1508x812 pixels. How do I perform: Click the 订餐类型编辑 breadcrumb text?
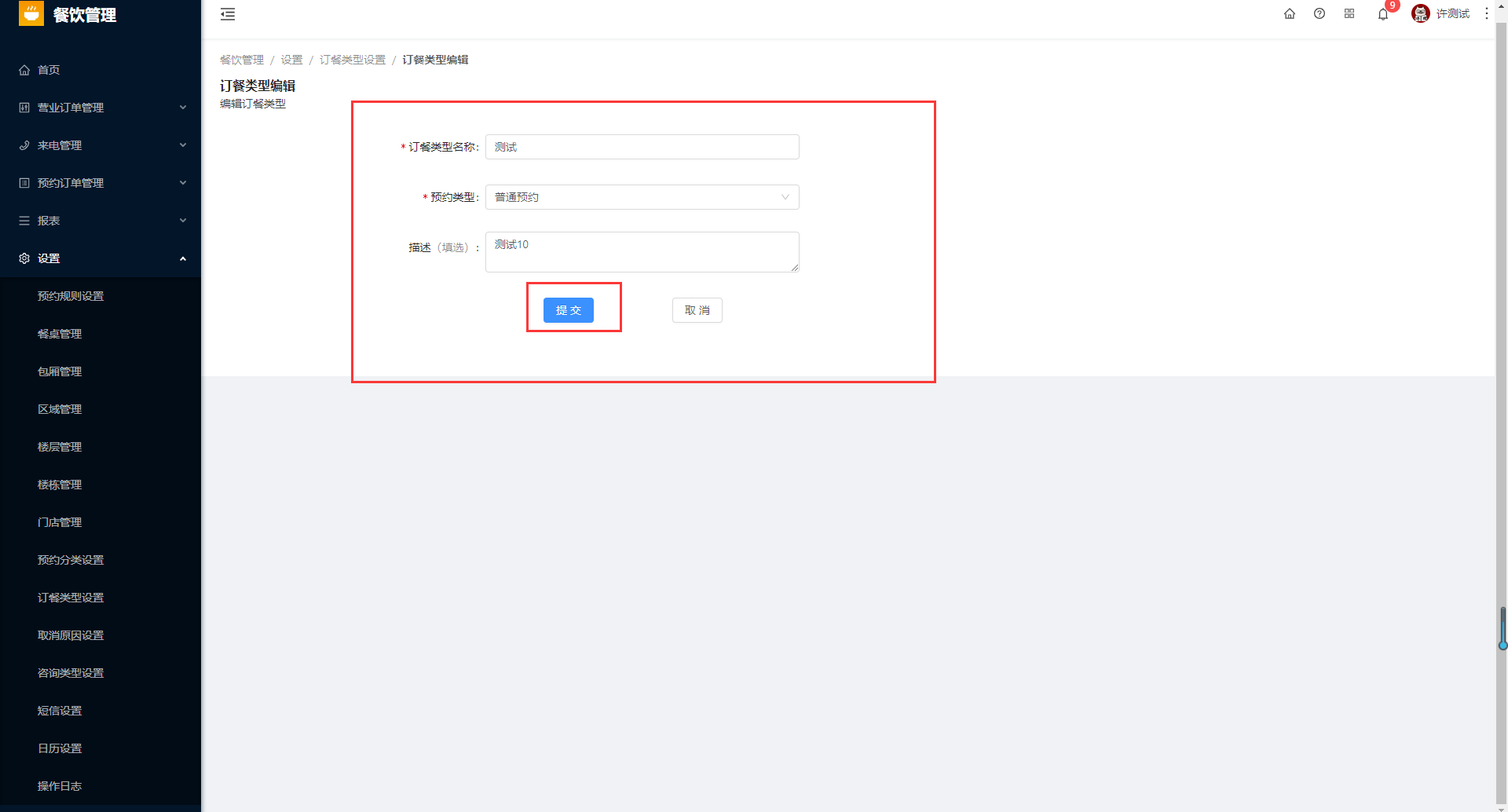(435, 60)
